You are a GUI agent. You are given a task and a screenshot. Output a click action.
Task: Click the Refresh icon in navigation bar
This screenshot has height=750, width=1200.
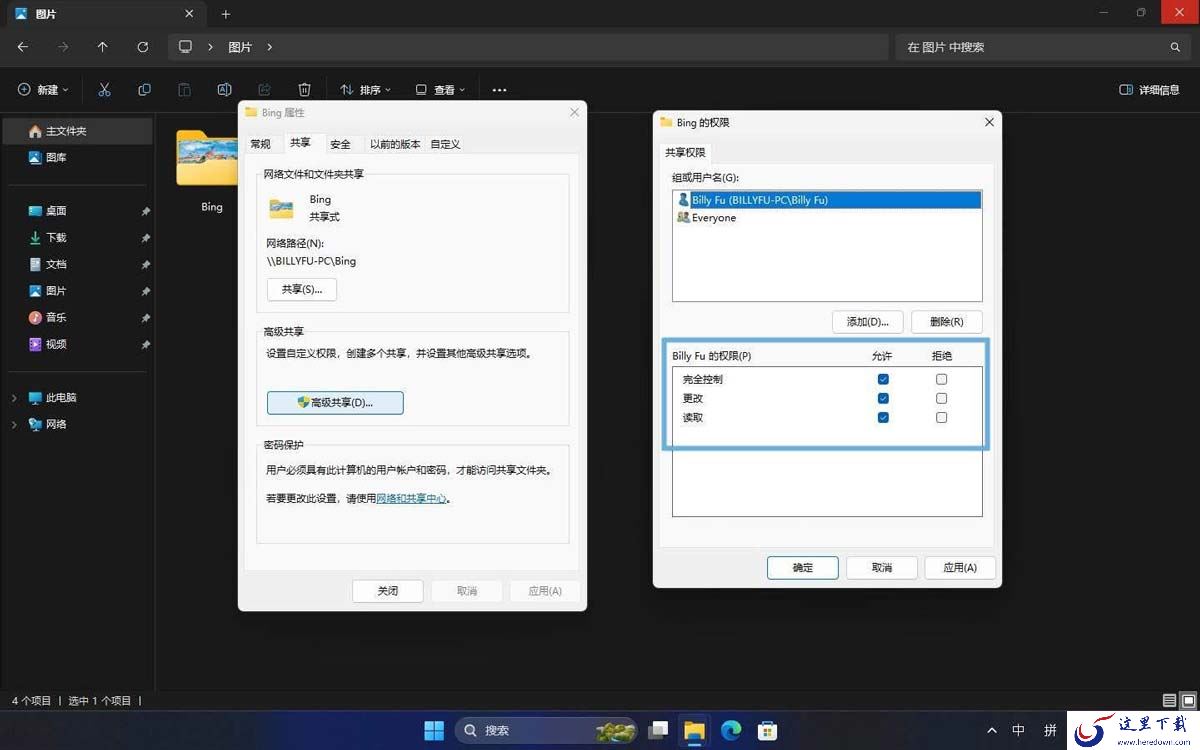[143, 47]
